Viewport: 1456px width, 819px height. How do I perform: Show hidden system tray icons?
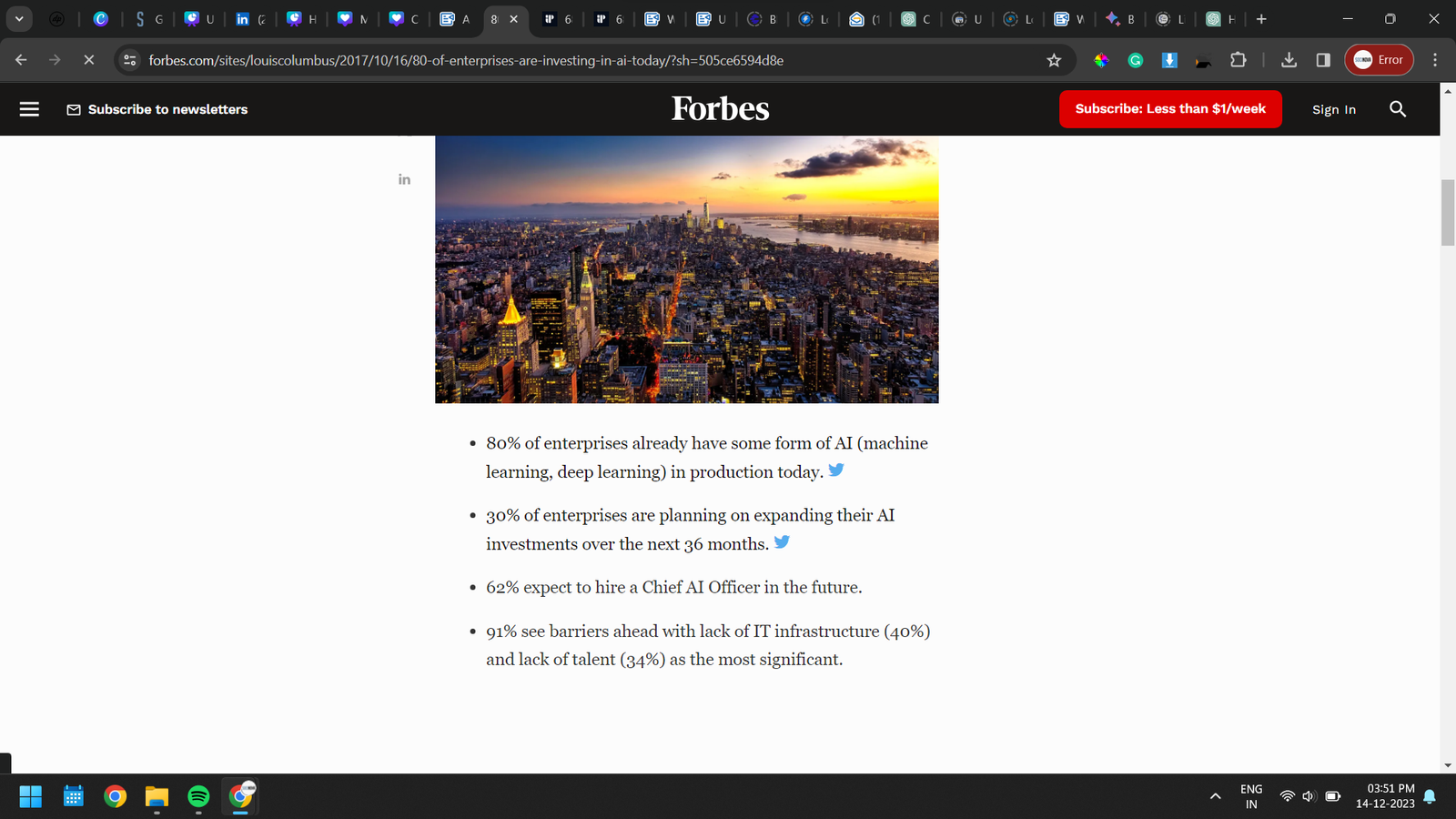pyautogui.click(x=1215, y=796)
